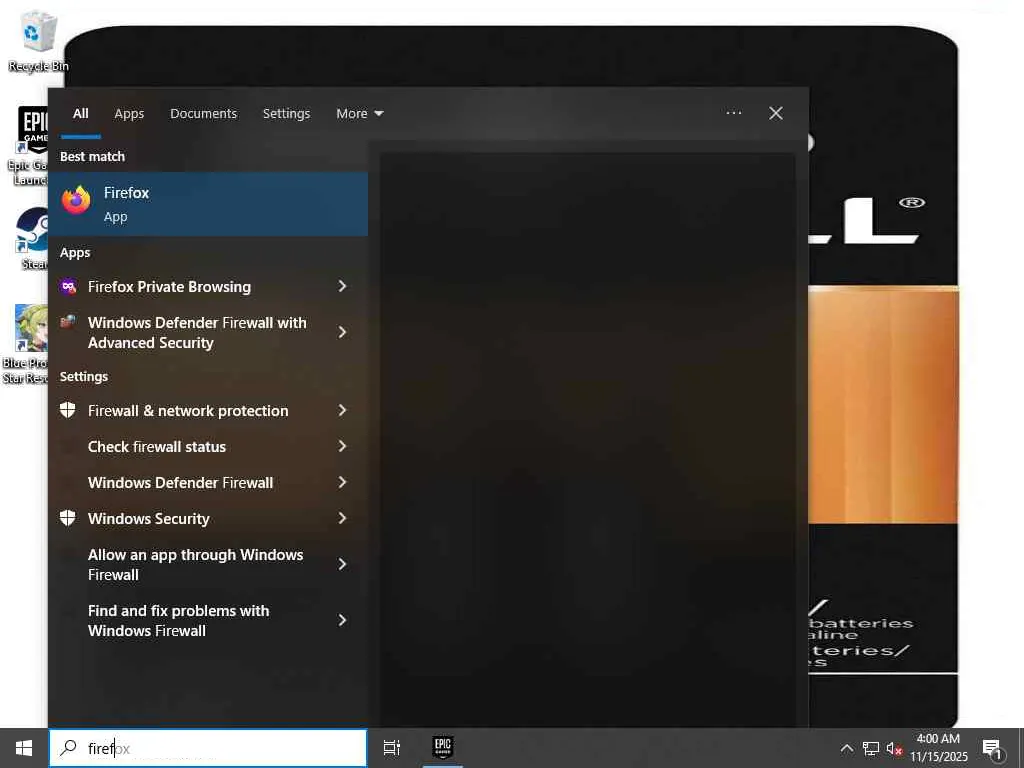
Task: Click the shield icon beside Firewall & network protection
Action: [68, 410]
